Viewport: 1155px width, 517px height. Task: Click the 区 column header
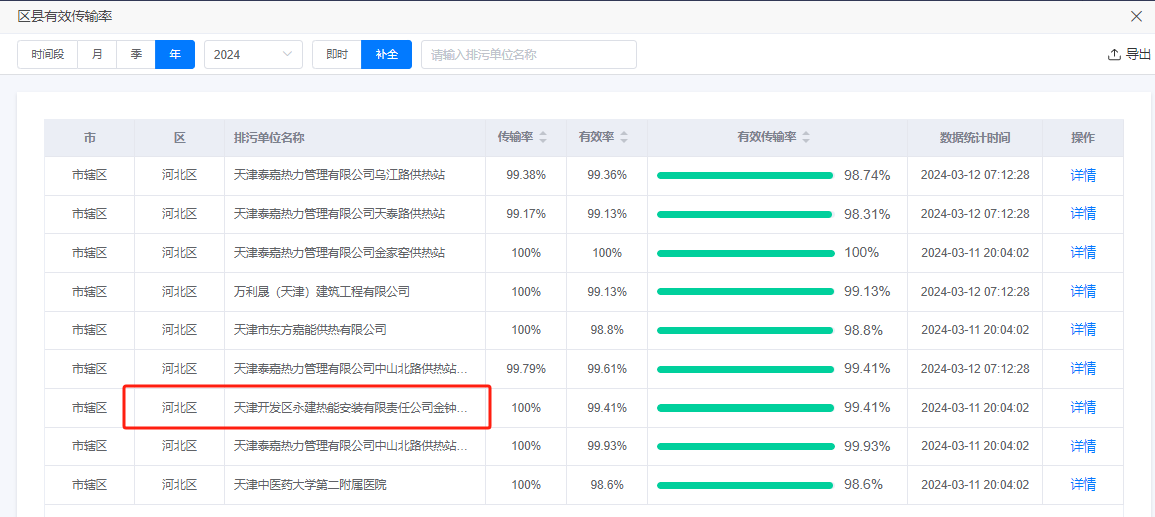coord(180,138)
